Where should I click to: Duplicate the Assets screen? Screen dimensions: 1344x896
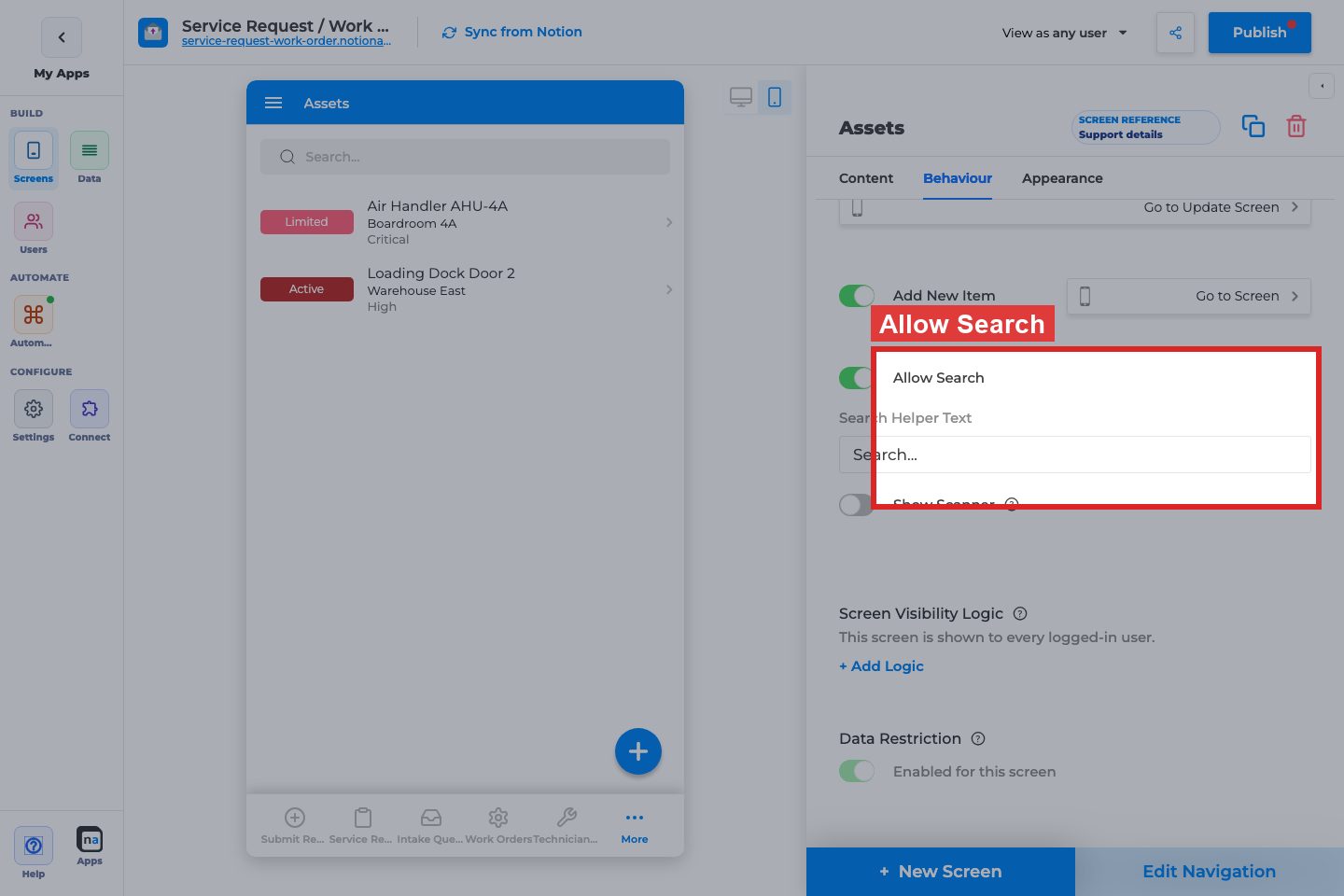[1253, 126]
